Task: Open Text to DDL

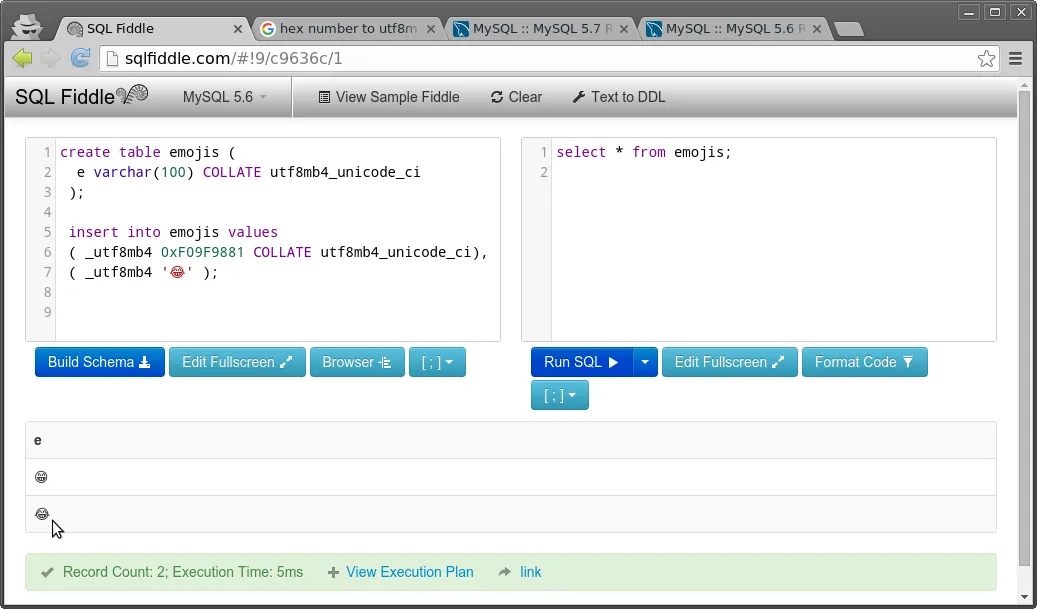Action: pyautogui.click(x=619, y=97)
